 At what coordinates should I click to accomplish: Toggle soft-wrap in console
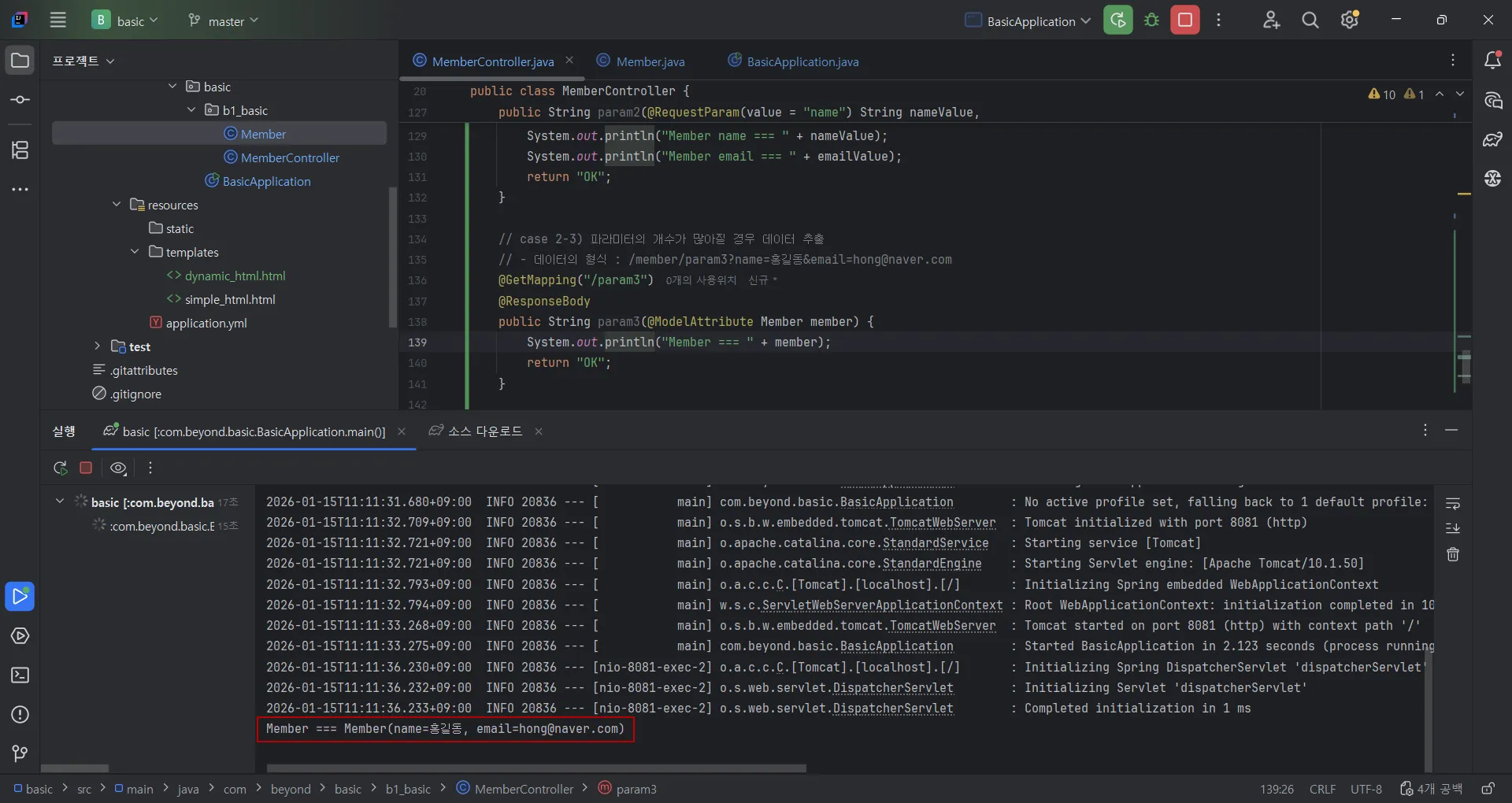pyautogui.click(x=1453, y=503)
